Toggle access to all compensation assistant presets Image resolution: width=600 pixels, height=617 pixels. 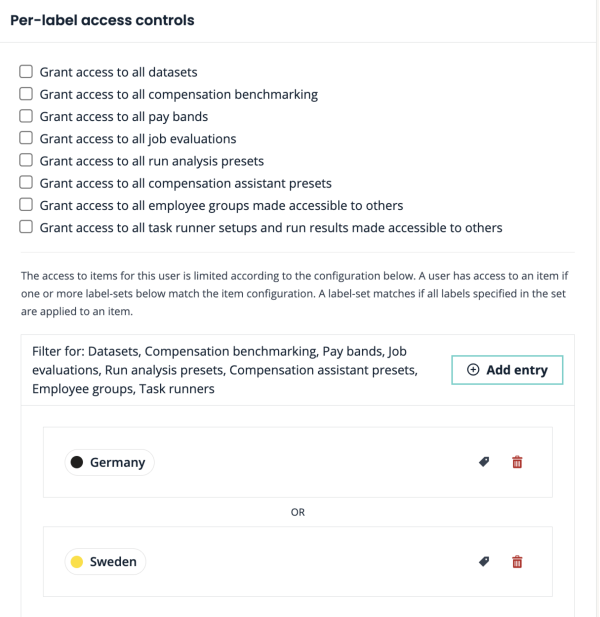pyautogui.click(x=27, y=183)
